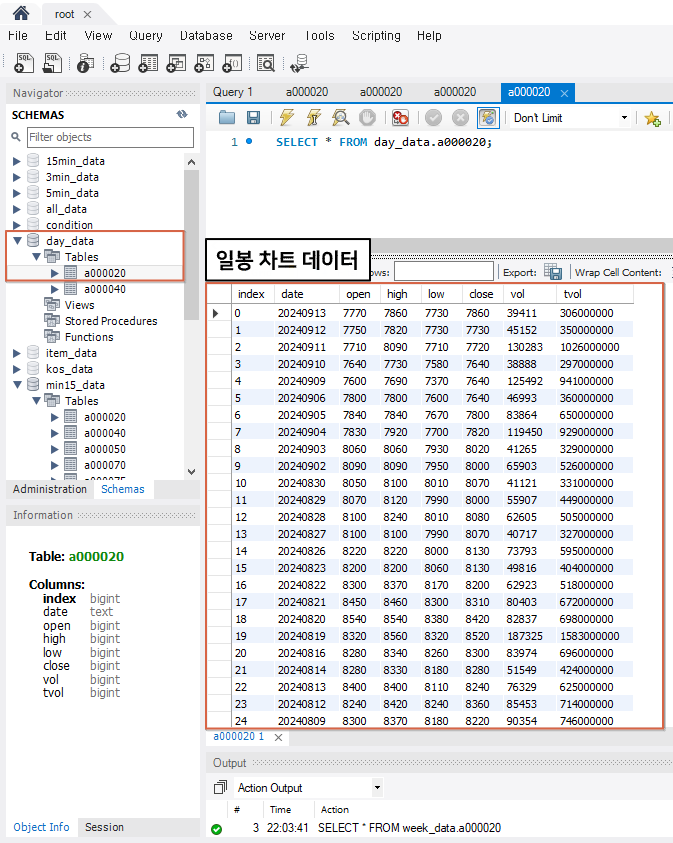This screenshot has width=673, height=843.
Task: Collapse the day_data schema
Action: coord(17,240)
